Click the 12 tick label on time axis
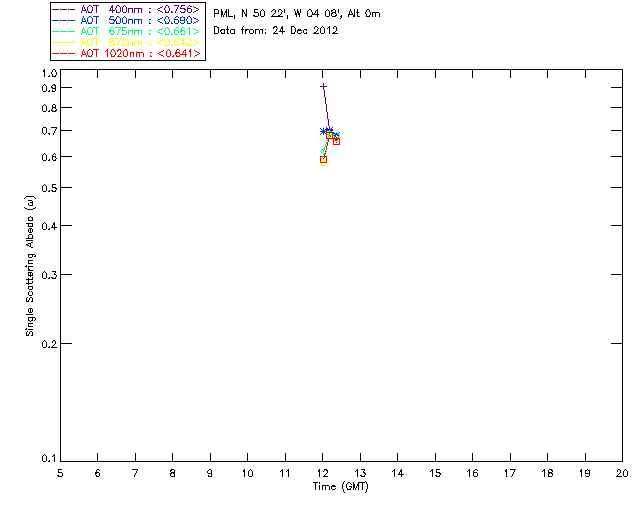640x512 pixels. tap(322, 473)
